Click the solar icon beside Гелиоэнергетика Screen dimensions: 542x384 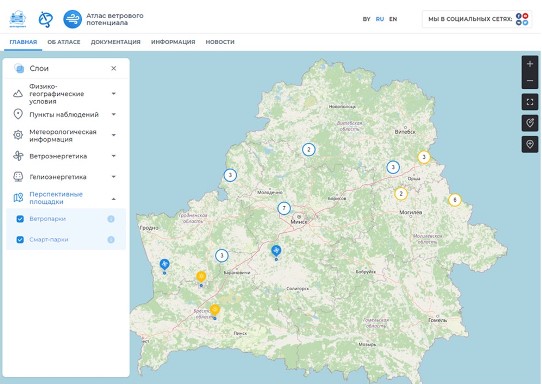18,177
